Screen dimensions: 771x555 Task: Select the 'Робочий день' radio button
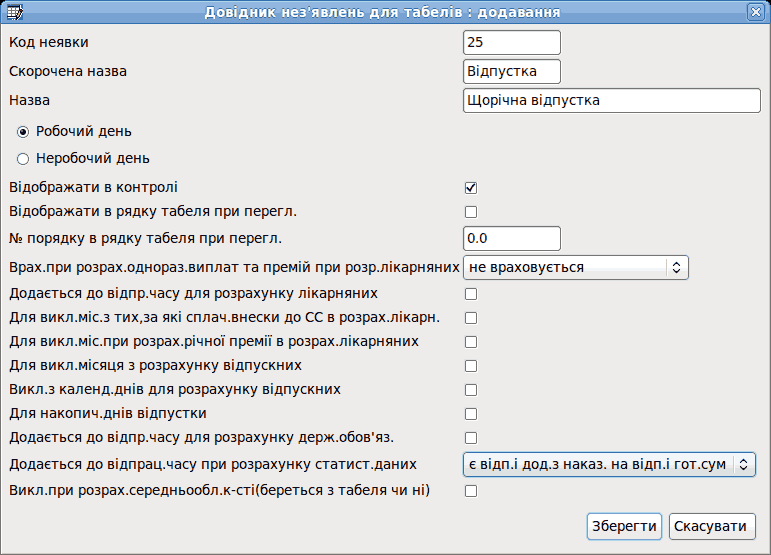pyautogui.click(x=23, y=132)
